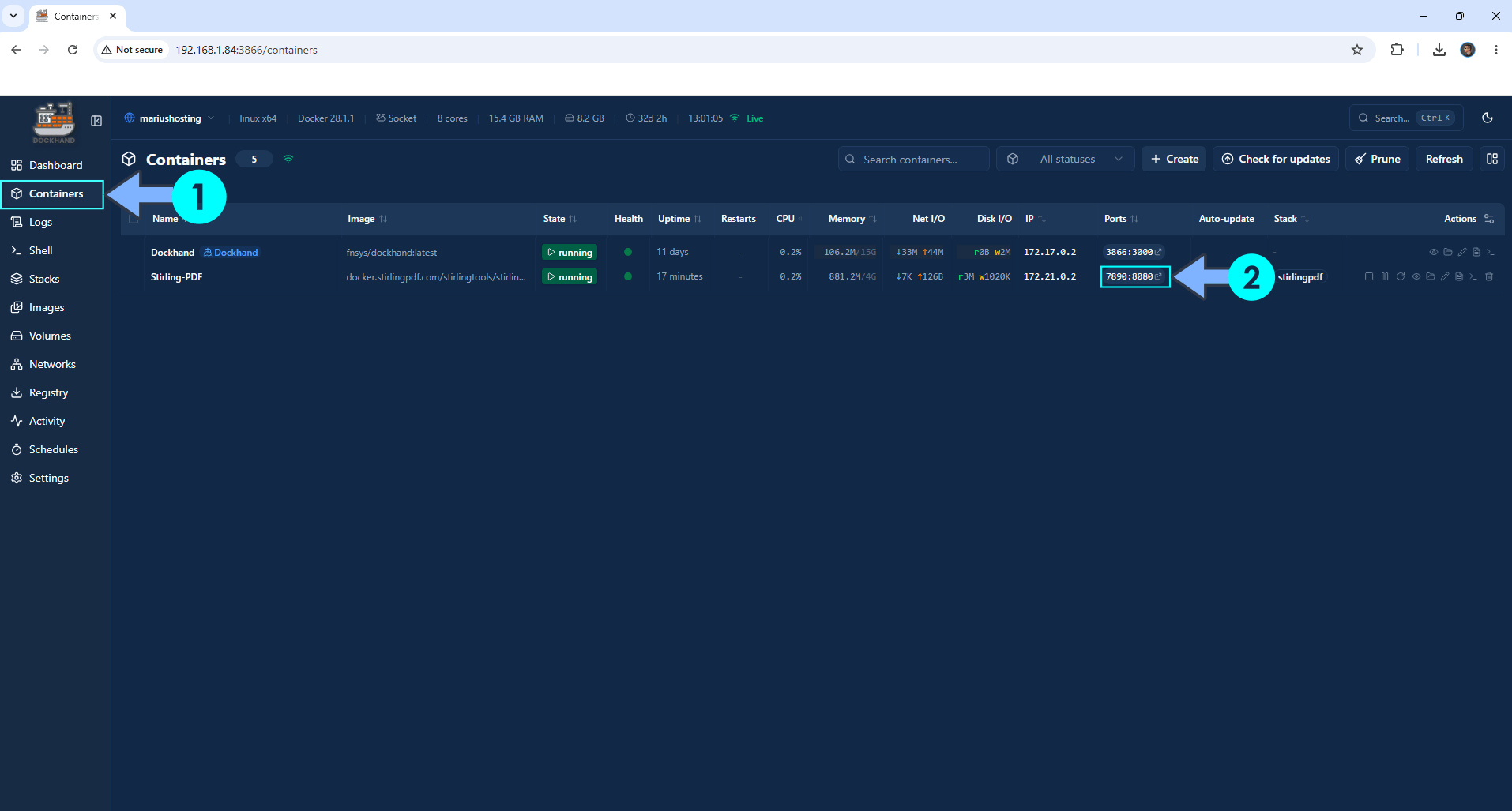This screenshot has width=1512, height=811.
Task: Sort containers by State column
Action: click(x=559, y=219)
